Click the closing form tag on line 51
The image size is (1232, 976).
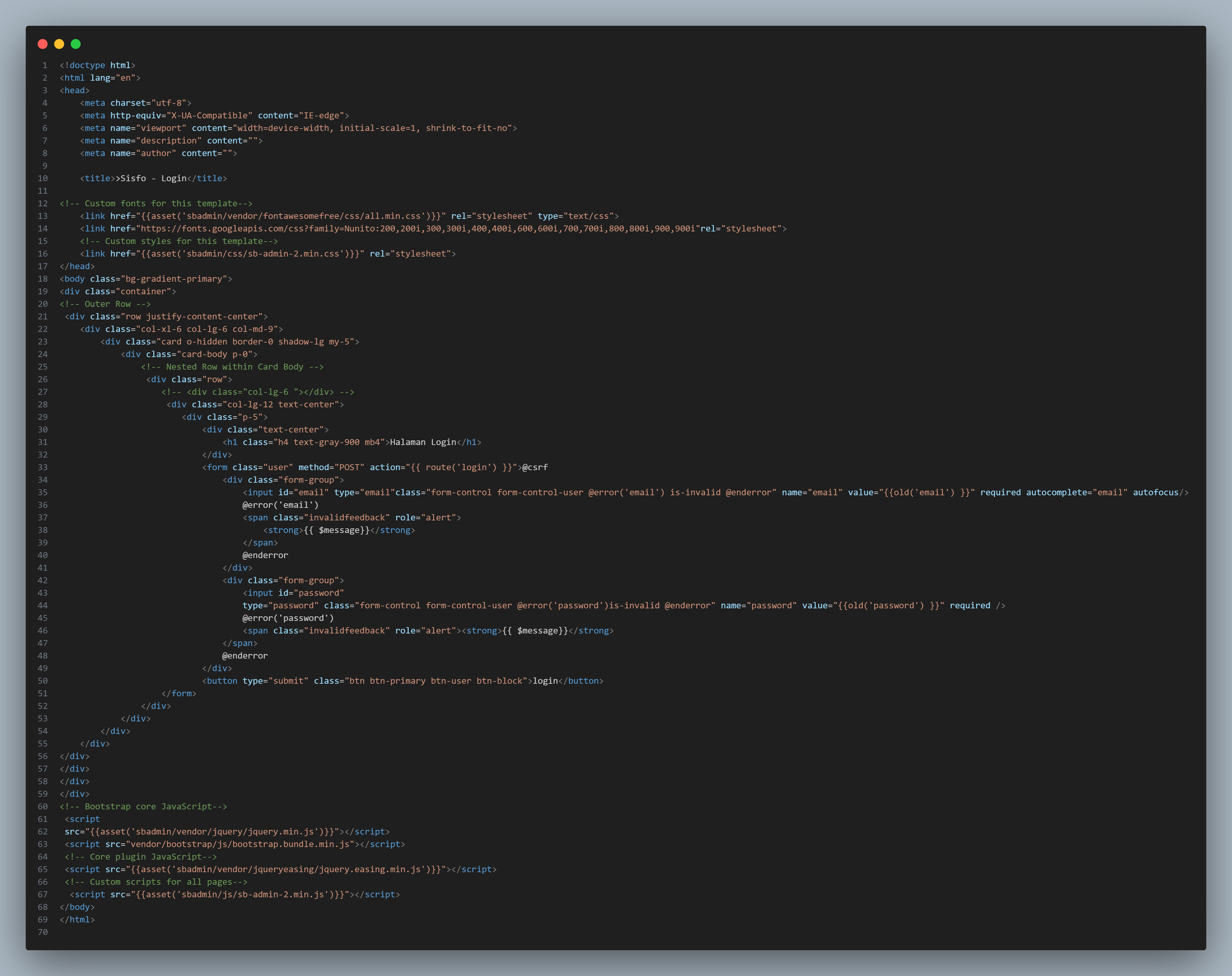point(179,694)
